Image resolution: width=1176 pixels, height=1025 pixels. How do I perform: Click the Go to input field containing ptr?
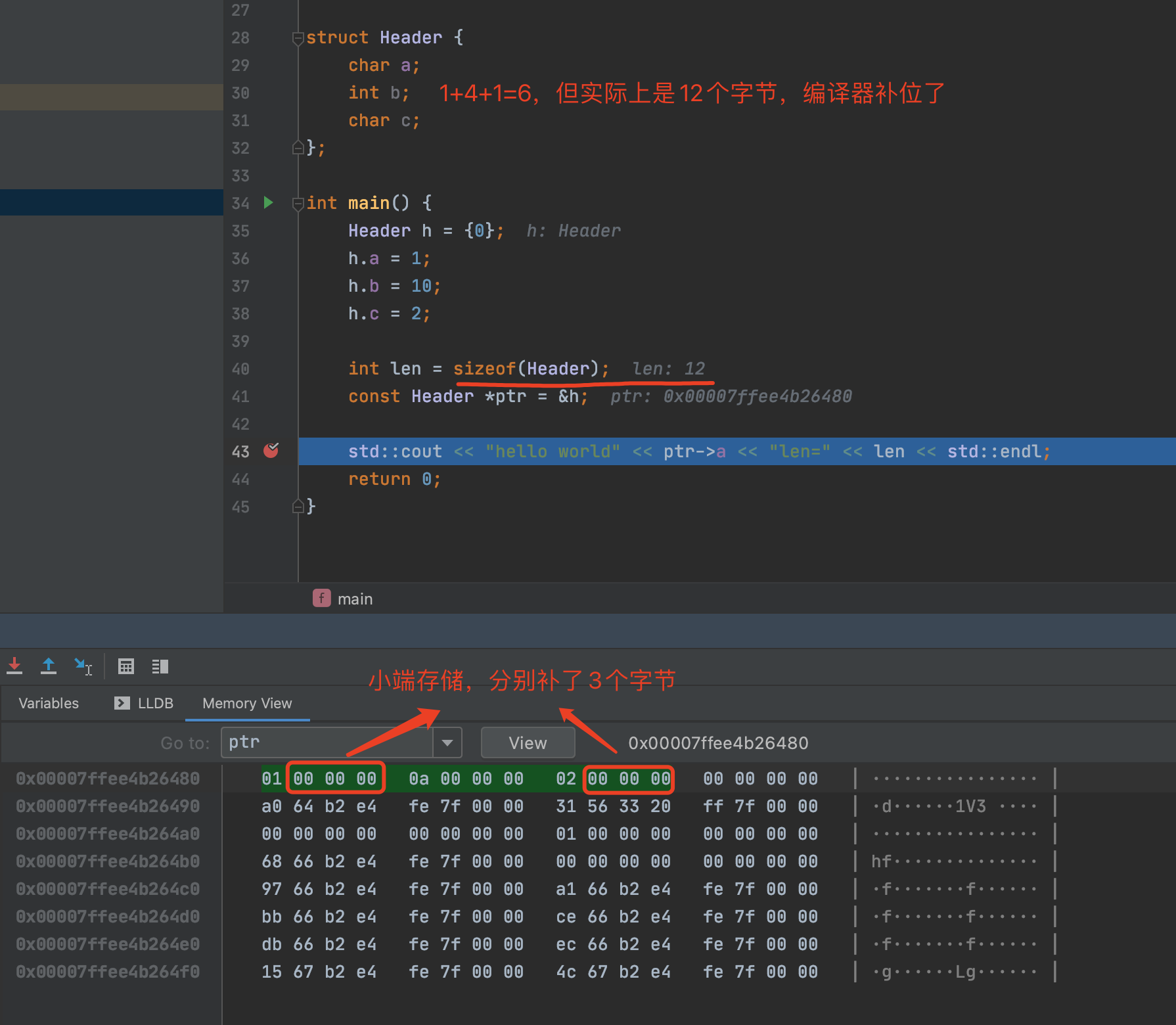pyautogui.click(x=327, y=742)
